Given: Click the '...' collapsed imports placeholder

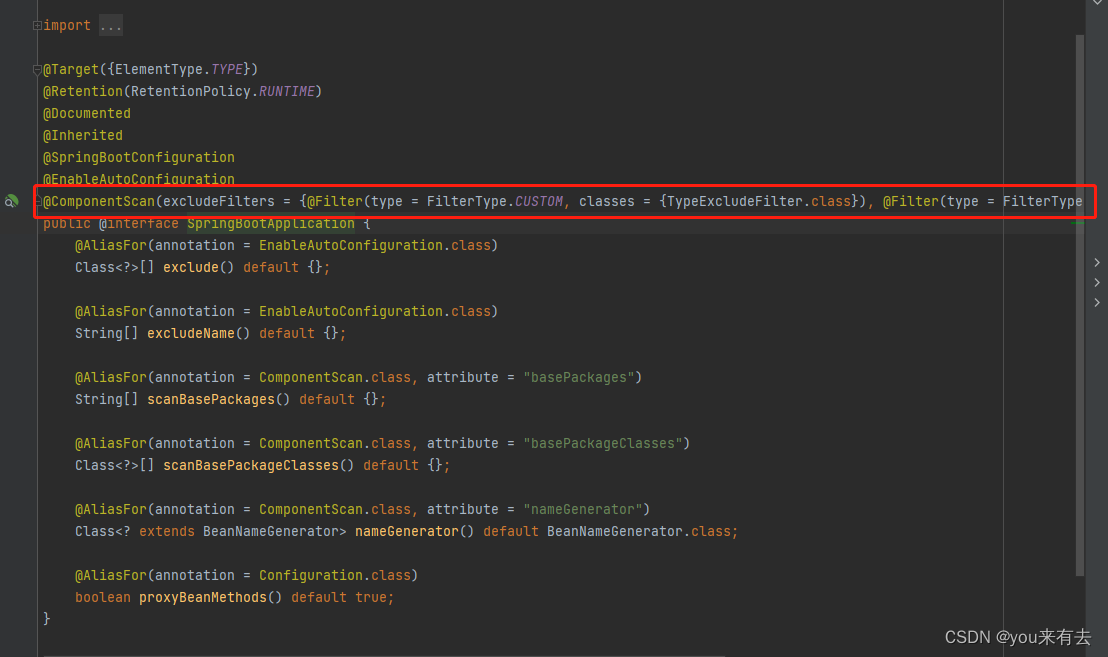Looking at the screenshot, I should (x=110, y=24).
